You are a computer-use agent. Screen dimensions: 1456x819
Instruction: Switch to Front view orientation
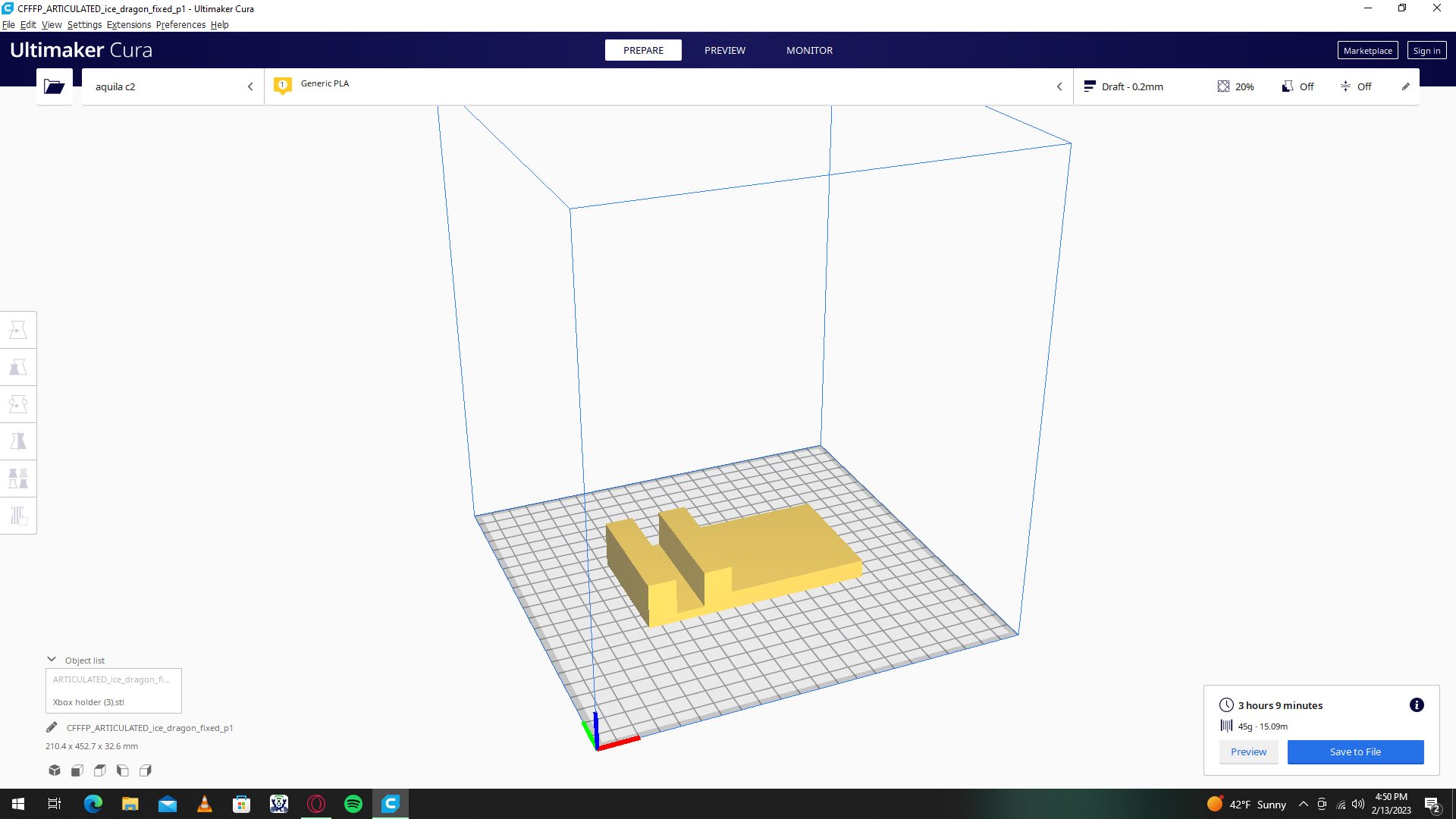[x=77, y=770]
